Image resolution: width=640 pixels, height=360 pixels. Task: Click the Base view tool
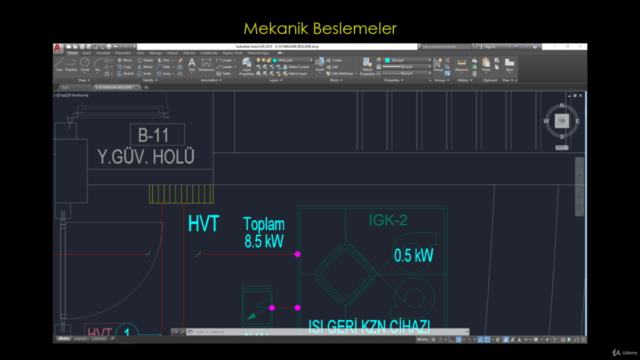[x=509, y=65]
